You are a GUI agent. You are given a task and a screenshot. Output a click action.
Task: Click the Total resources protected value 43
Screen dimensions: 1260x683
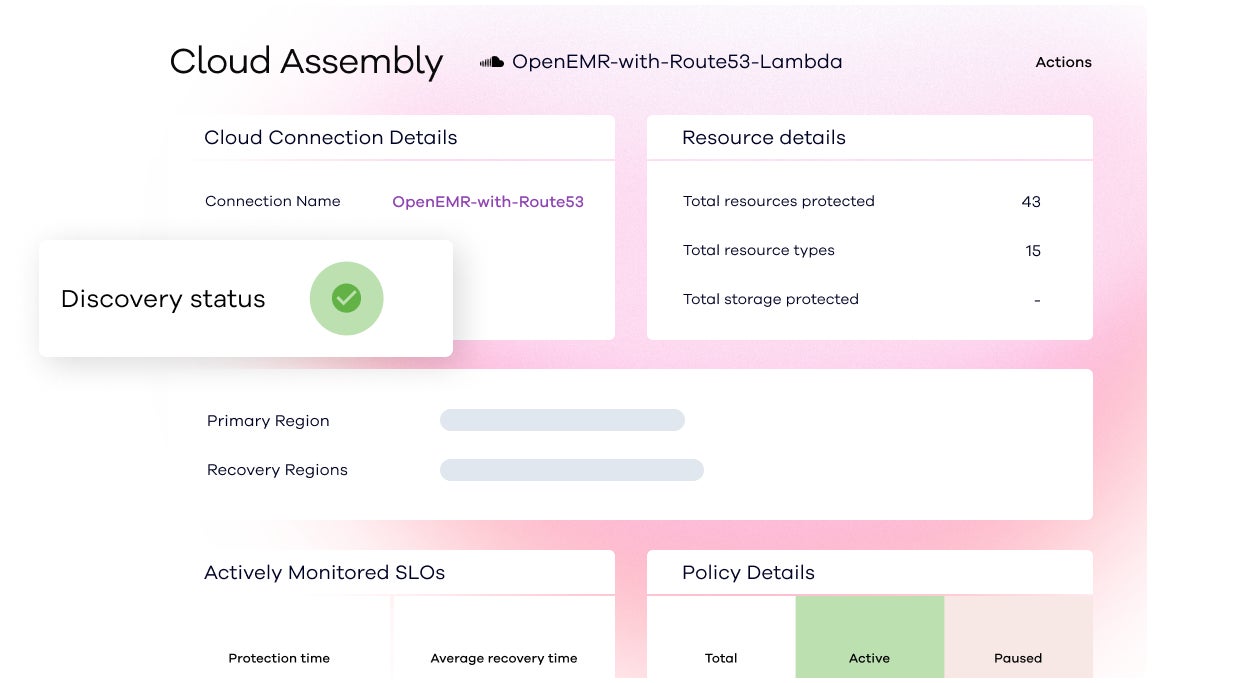(1031, 201)
